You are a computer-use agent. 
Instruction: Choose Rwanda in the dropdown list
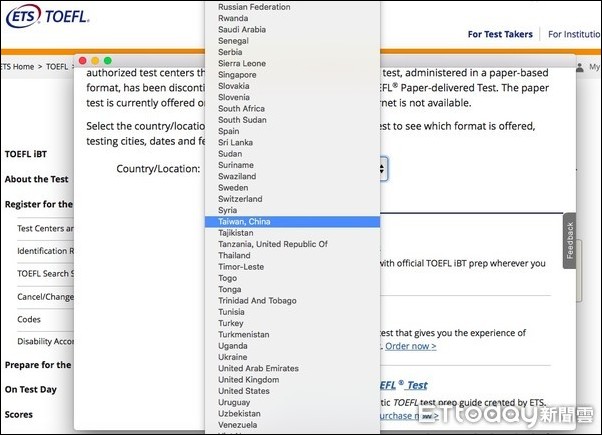coord(233,18)
